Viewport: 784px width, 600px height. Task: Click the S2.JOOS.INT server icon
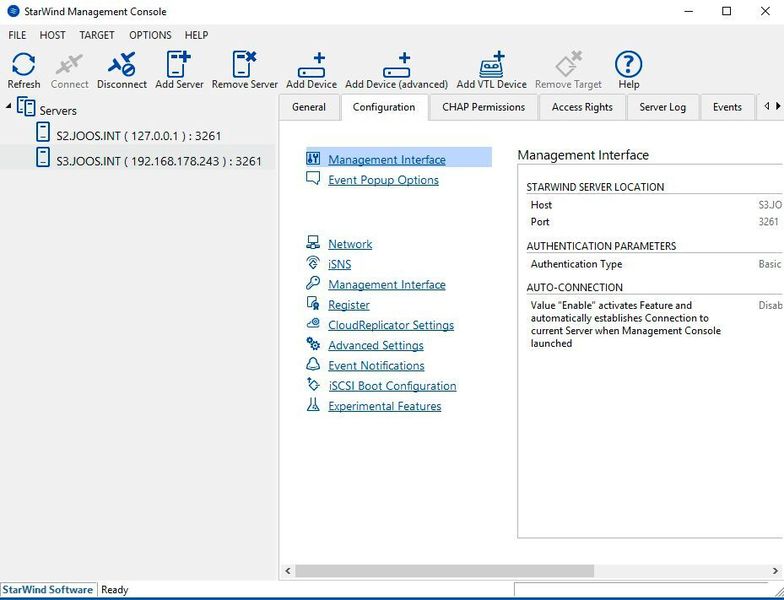point(43,132)
